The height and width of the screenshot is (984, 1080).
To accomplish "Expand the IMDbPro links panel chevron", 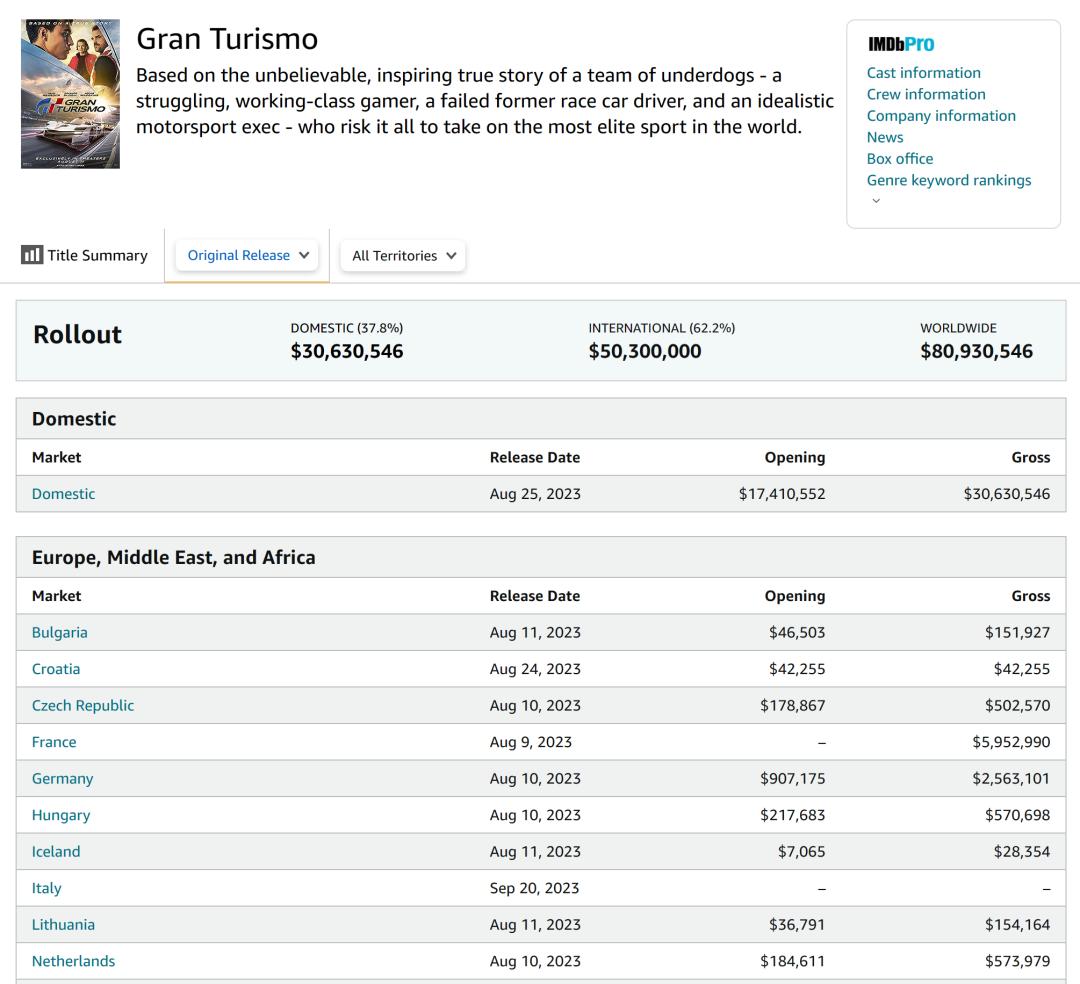I will click(876, 201).
